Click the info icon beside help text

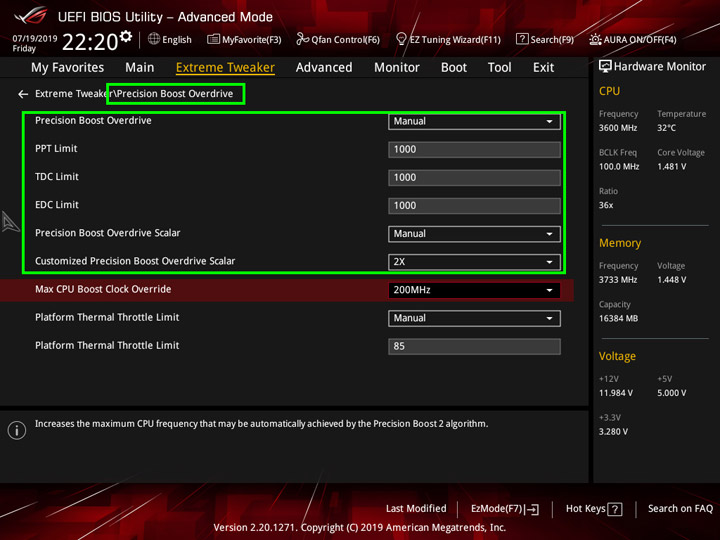pyautogui.click(x=17, y=430)
